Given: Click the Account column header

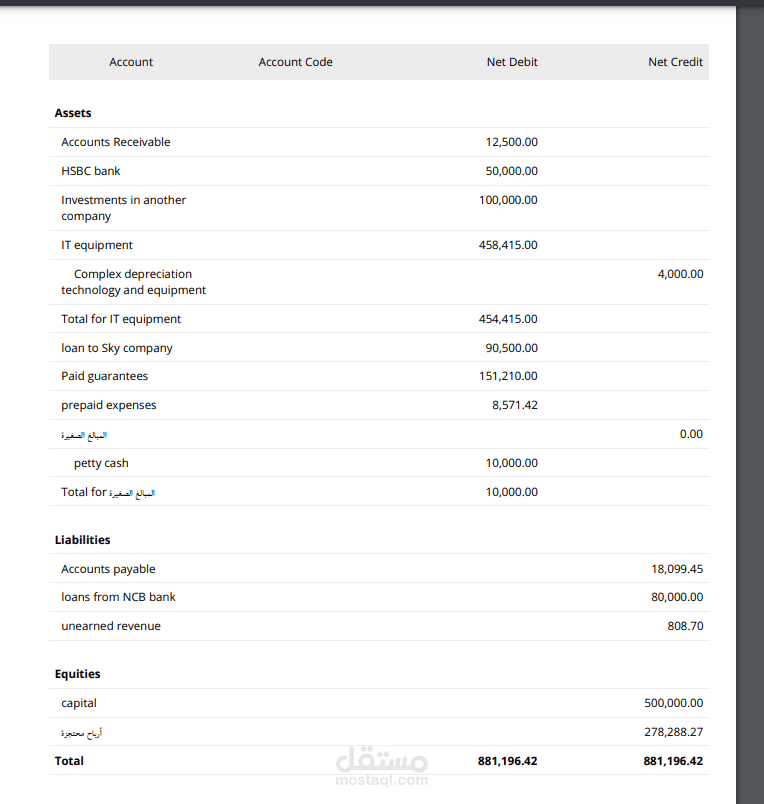Looking at the screenshot, I should point(131,62).
